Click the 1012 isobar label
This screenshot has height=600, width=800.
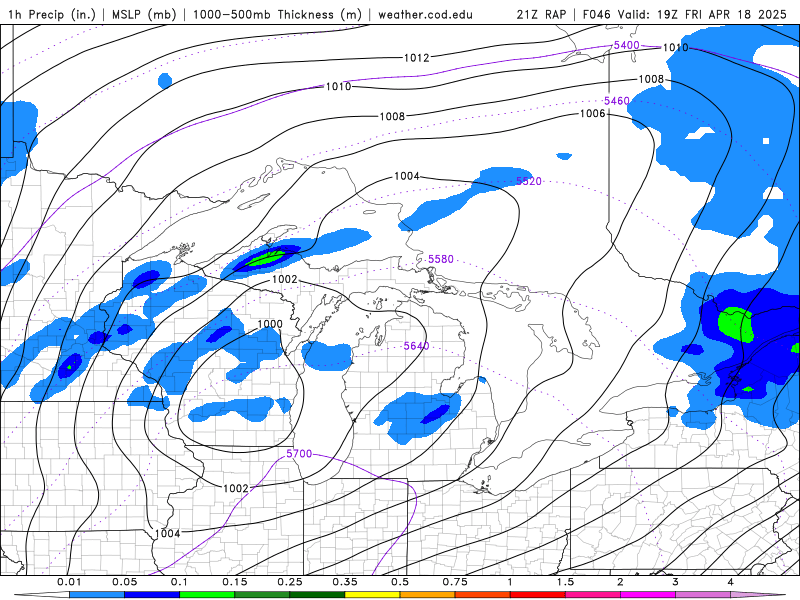point(417,58)
